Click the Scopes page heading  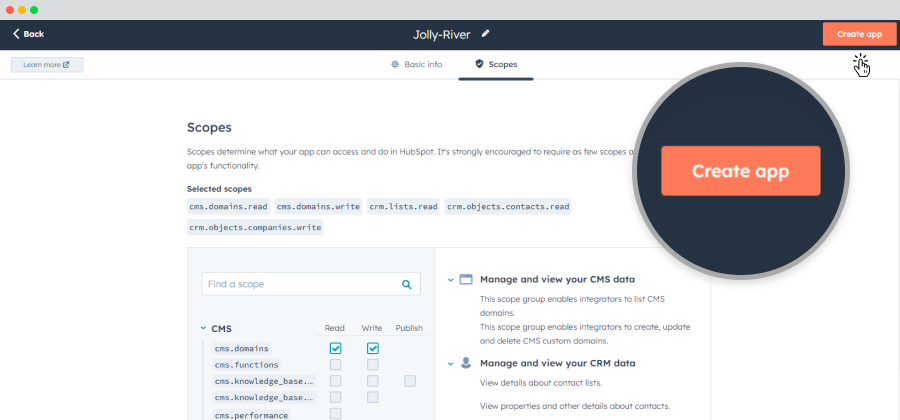tap(210, 127)
